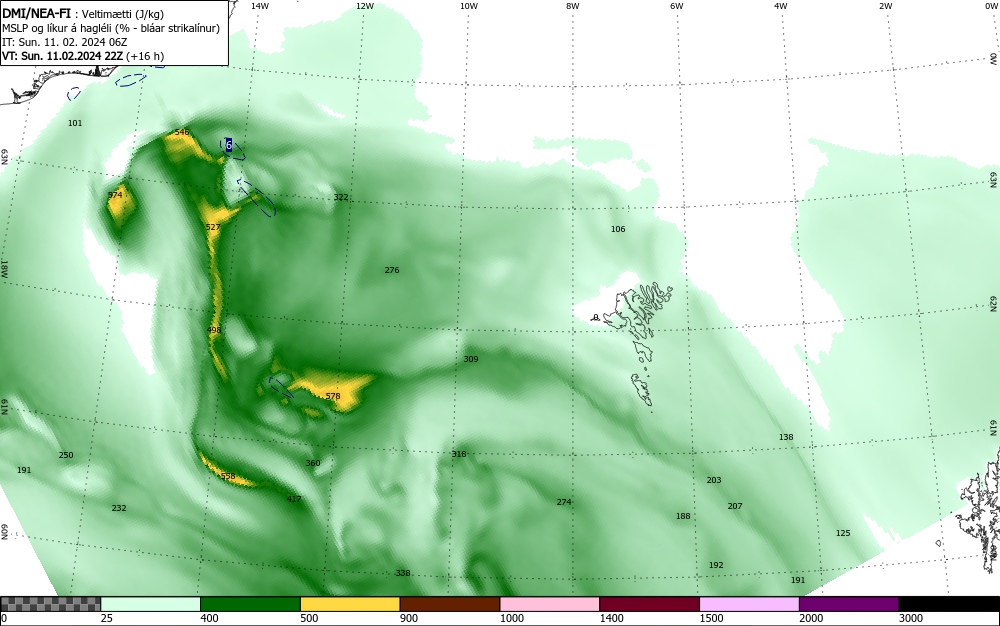Click the '207' map value

click(735, 506)
